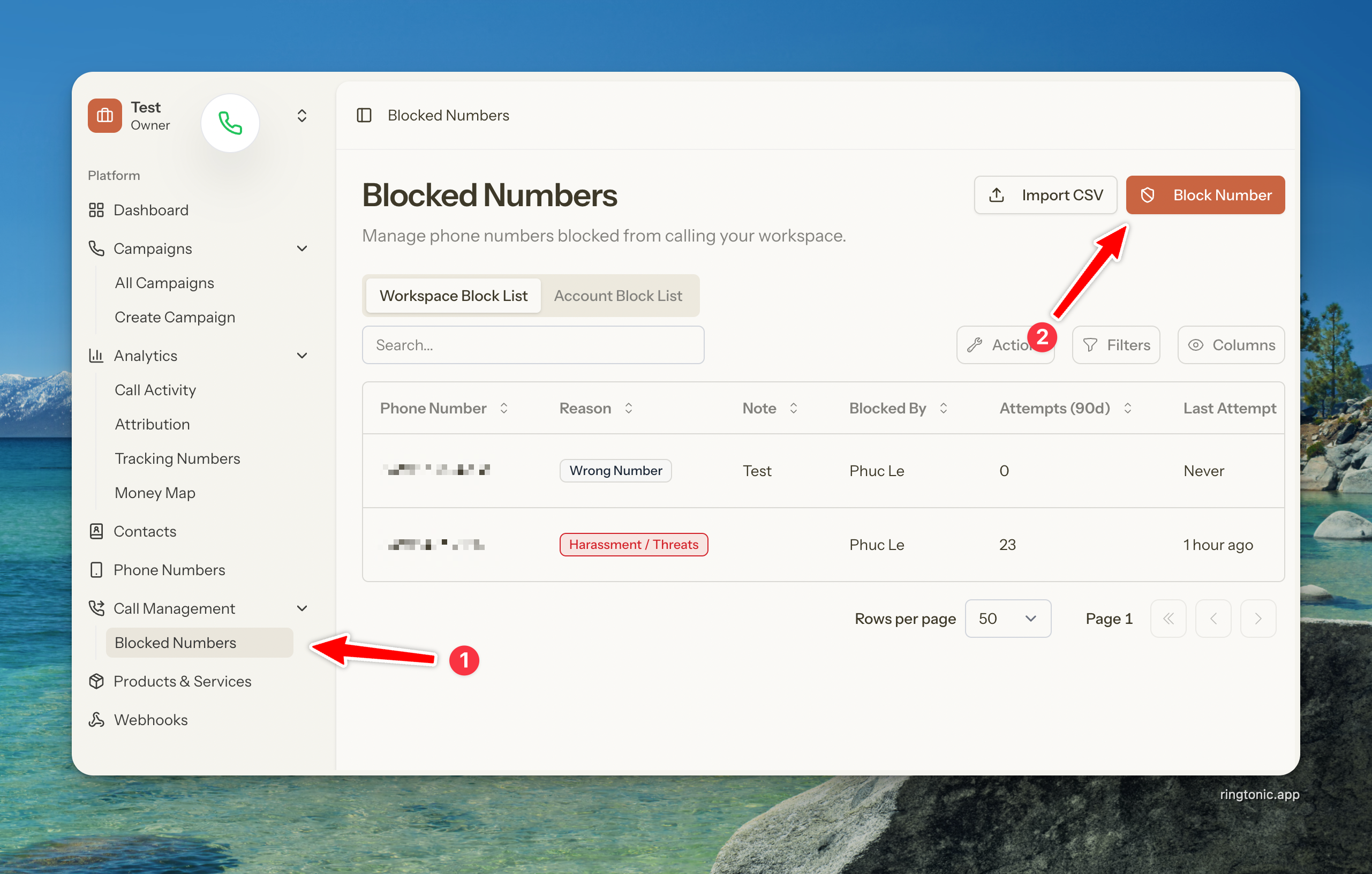Image resolution: width=1372 pixels, height=874 pixels.
Task: Click the Products & Services box icon
Action: (96, 681)
